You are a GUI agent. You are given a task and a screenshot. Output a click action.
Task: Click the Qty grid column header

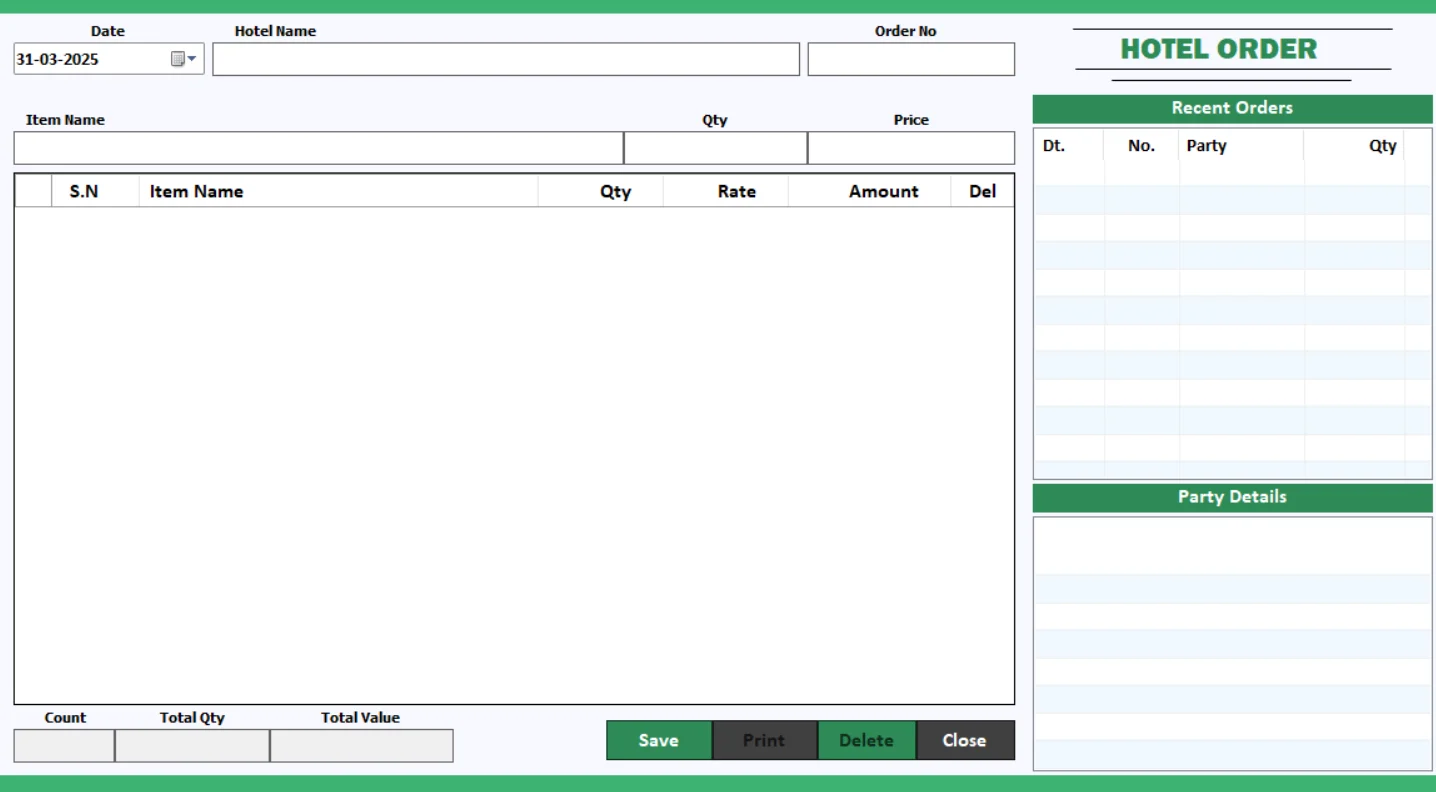click(600, 191)
